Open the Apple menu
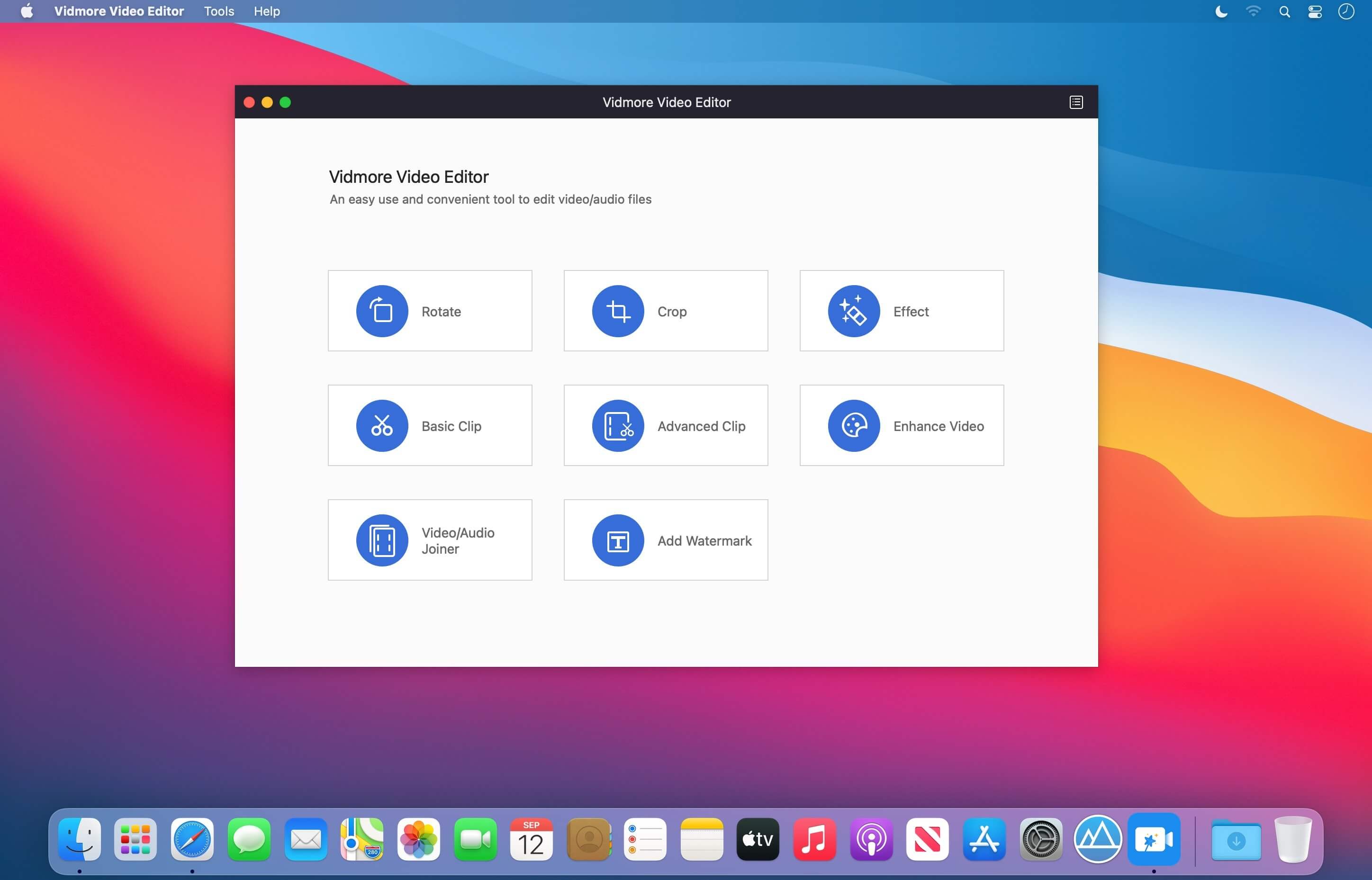 27,11
